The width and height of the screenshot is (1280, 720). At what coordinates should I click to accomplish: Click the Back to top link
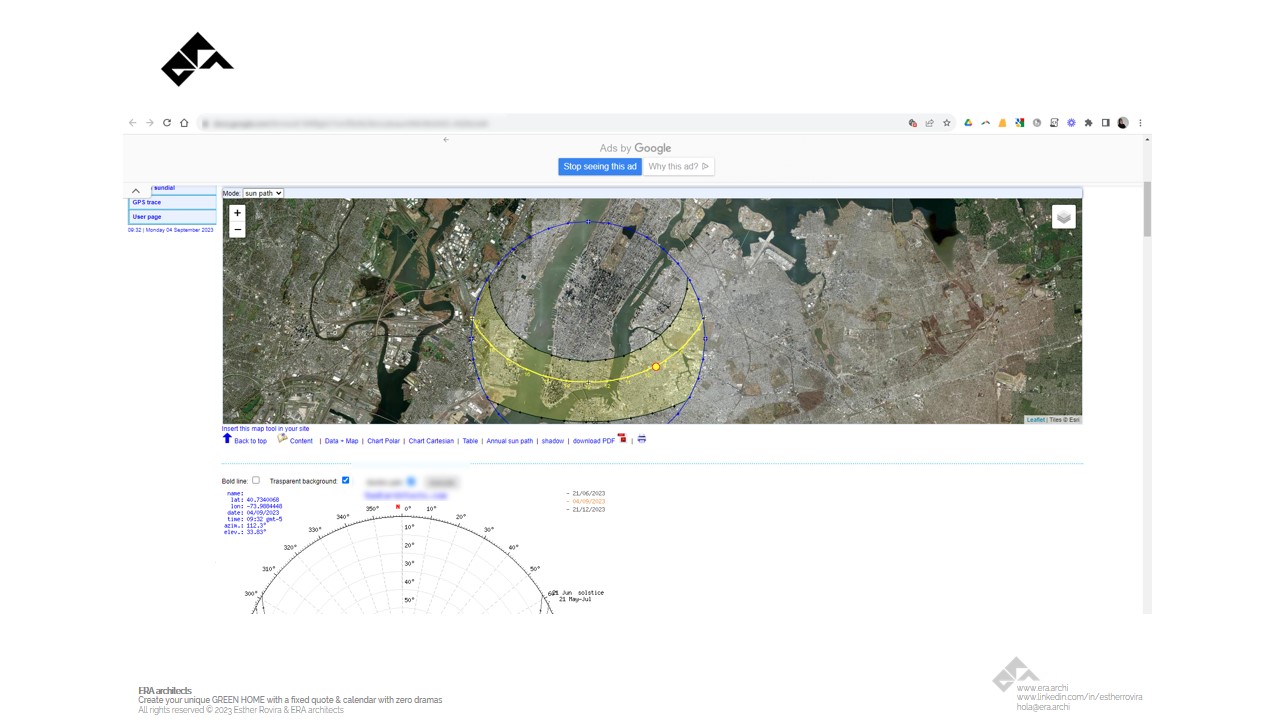pyautogui.click(x=250, y=441)
